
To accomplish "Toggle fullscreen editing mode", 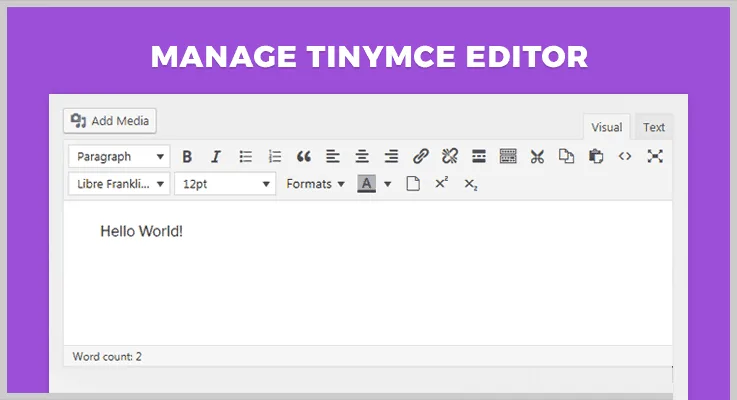I will coord(655,157).
